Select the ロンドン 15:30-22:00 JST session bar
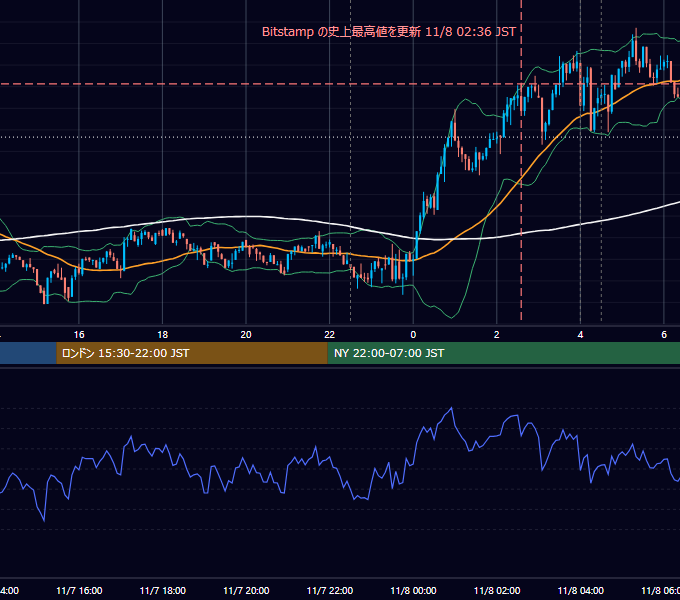The image size is (680, 600). (x=192, y=353)
